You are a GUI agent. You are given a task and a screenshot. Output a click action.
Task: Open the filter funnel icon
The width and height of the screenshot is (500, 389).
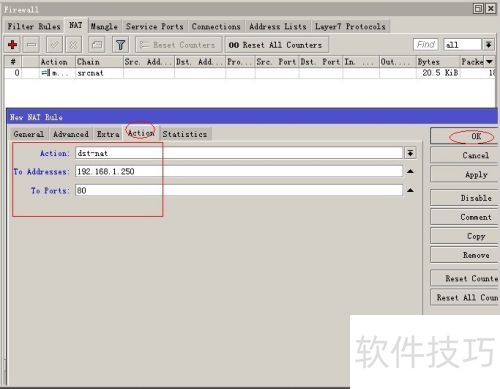120,45
